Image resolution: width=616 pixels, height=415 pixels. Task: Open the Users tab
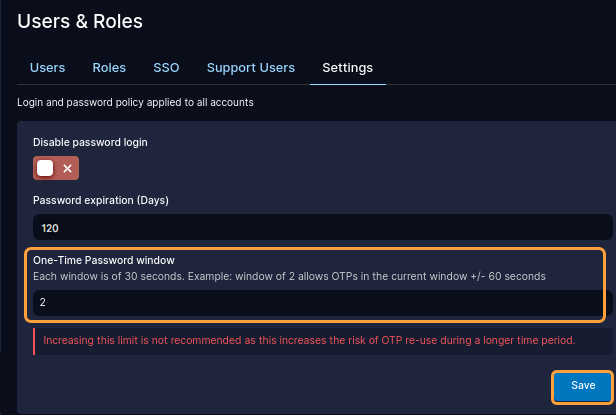click(48, 68)
